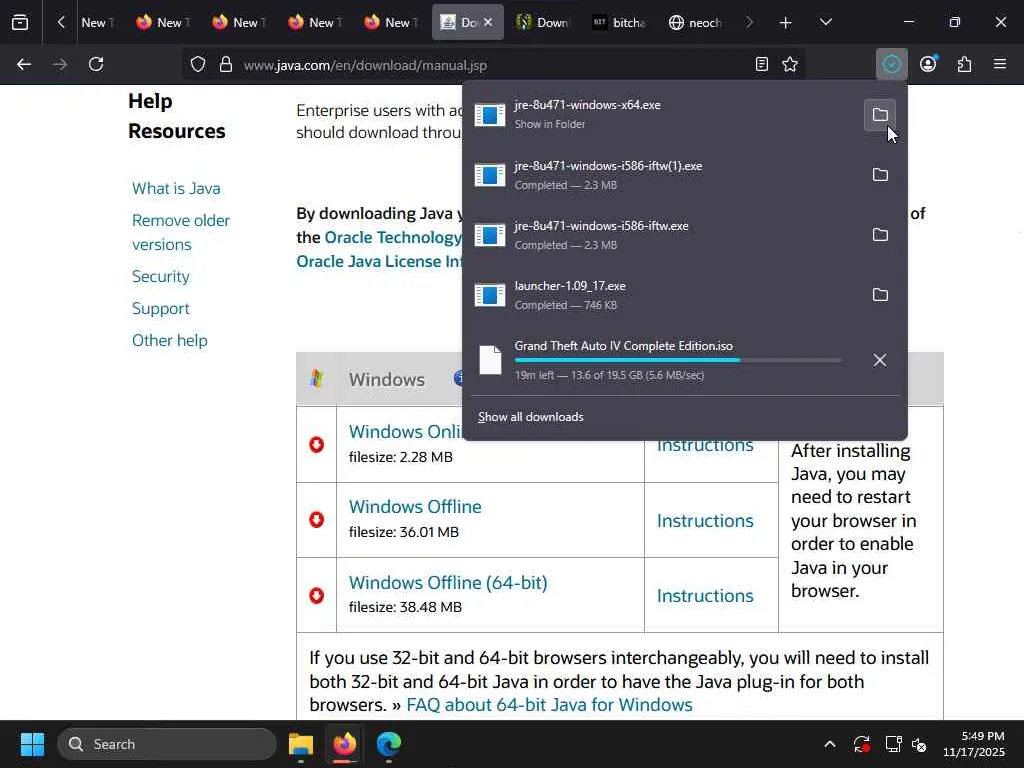
Task: Click the Firefox taskbar icon
Action: coord(345,744)
